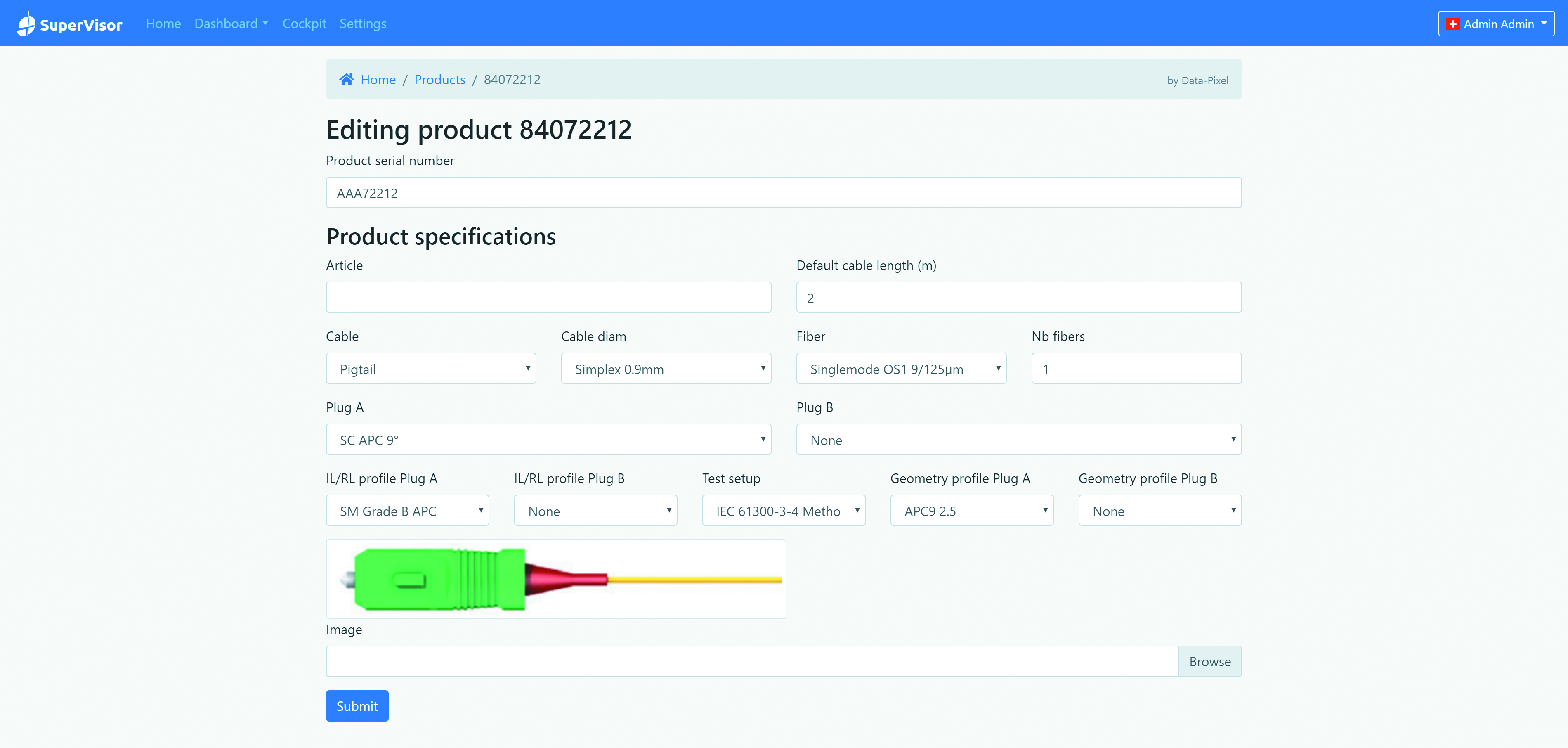The height and width of the screenshot is (748, 1568).
Task: Click the Image file path field
Action: (752, 661)
